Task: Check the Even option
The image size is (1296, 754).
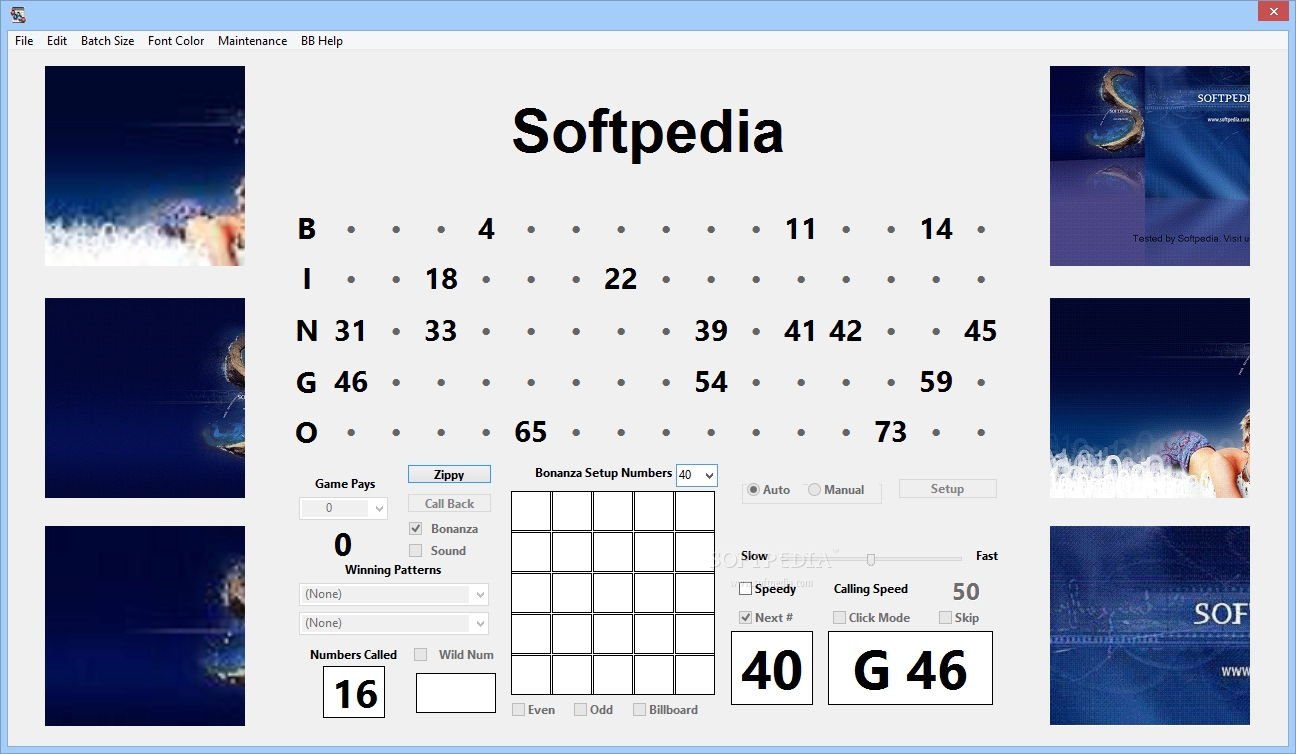Action: [518, 709]
